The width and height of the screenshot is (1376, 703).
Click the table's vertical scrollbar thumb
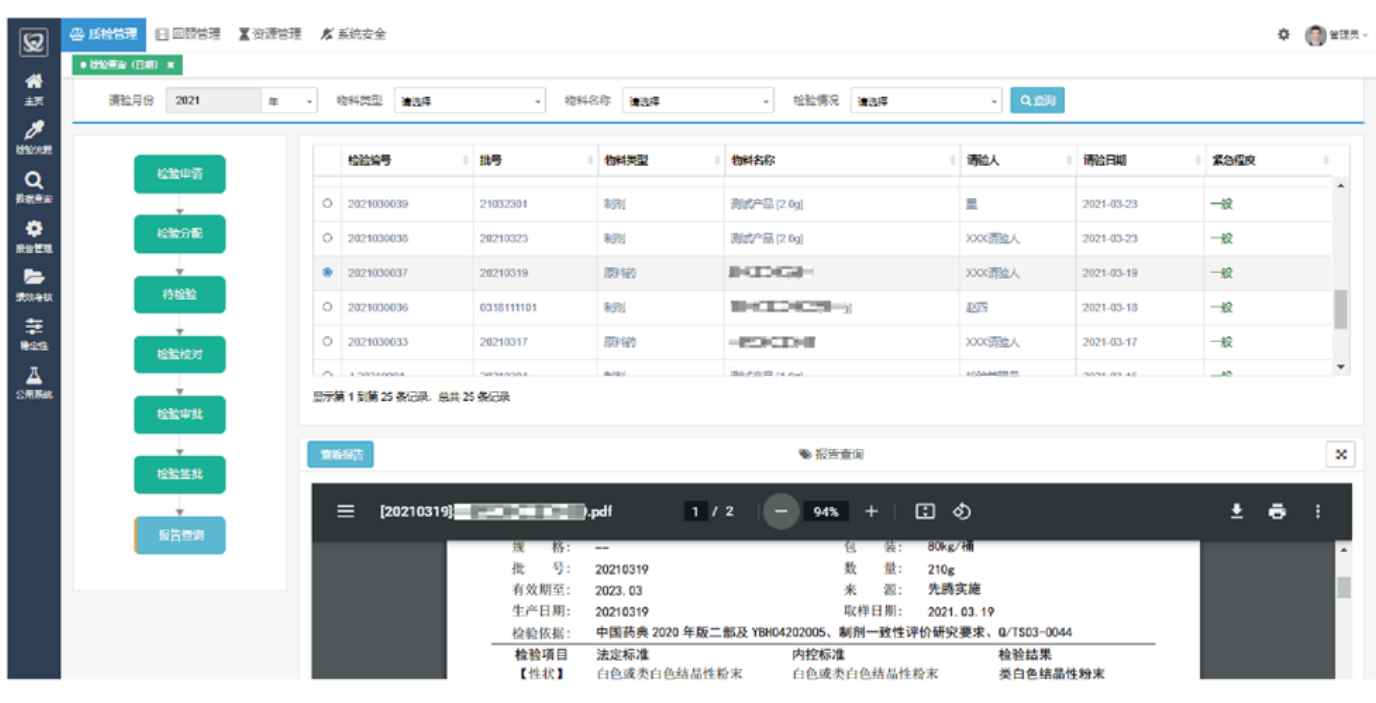coord(1341,309)
